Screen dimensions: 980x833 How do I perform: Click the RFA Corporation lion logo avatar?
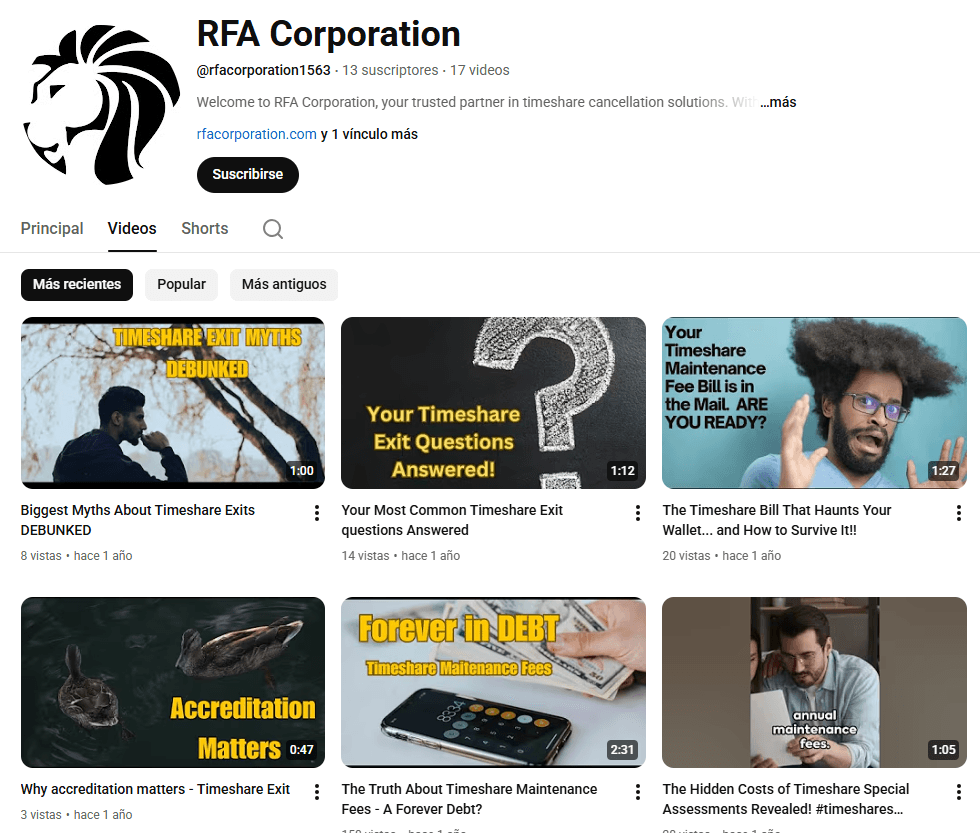click(x=101, y=104)
